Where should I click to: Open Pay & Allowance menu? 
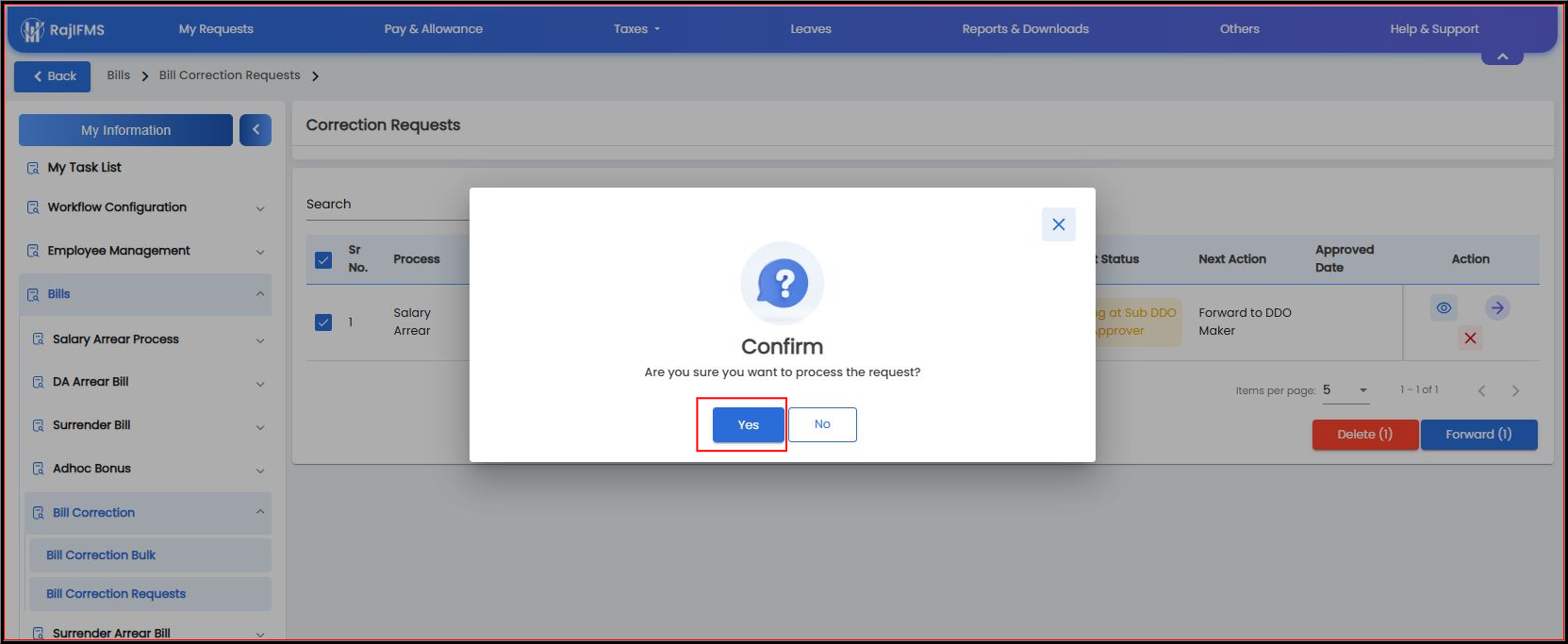click(x=433, y=29)
